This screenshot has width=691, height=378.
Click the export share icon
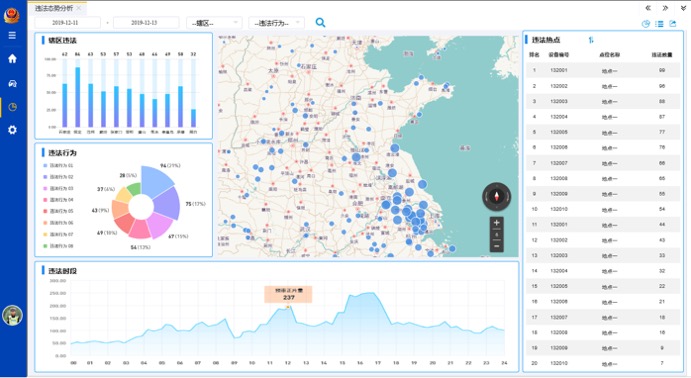click(672, 24)
